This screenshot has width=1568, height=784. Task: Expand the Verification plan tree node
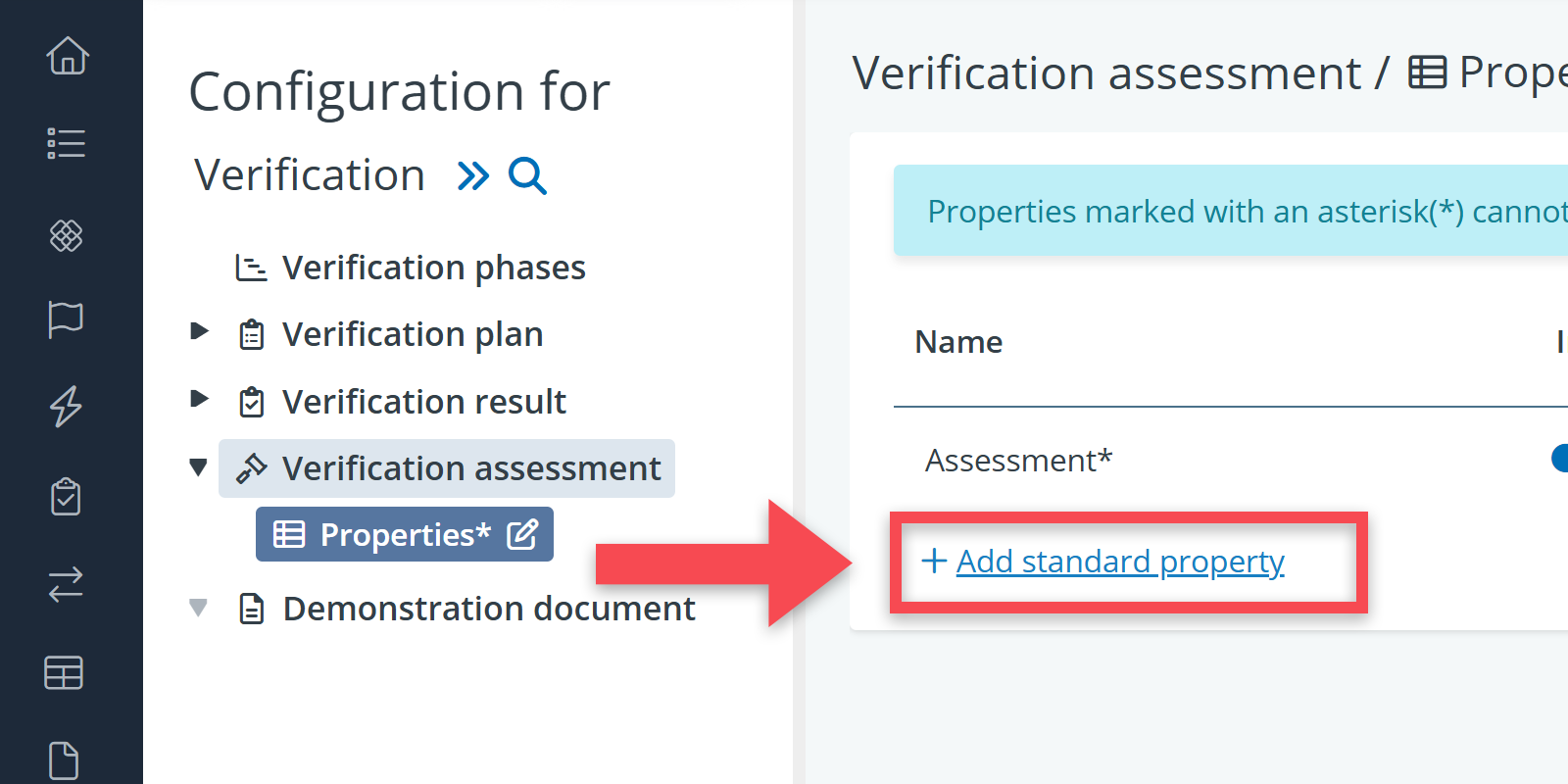coord(199,331)
